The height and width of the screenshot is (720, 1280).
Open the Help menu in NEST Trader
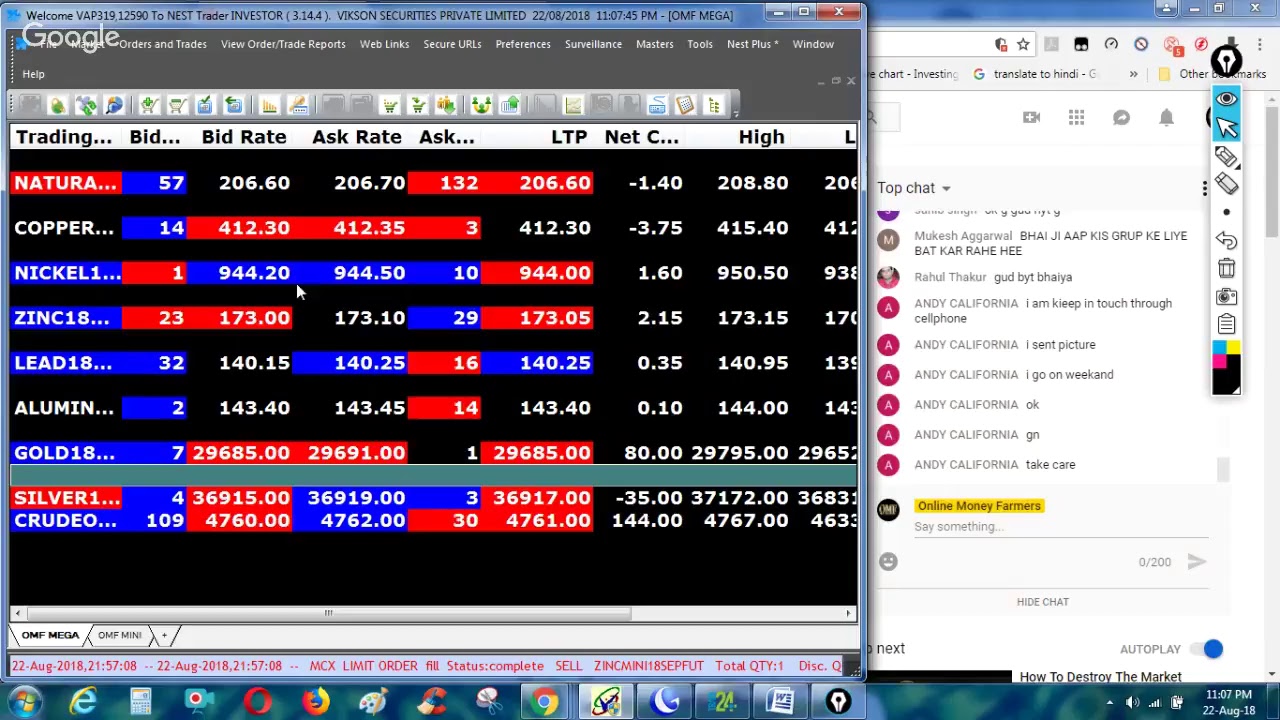click(33, 74)
